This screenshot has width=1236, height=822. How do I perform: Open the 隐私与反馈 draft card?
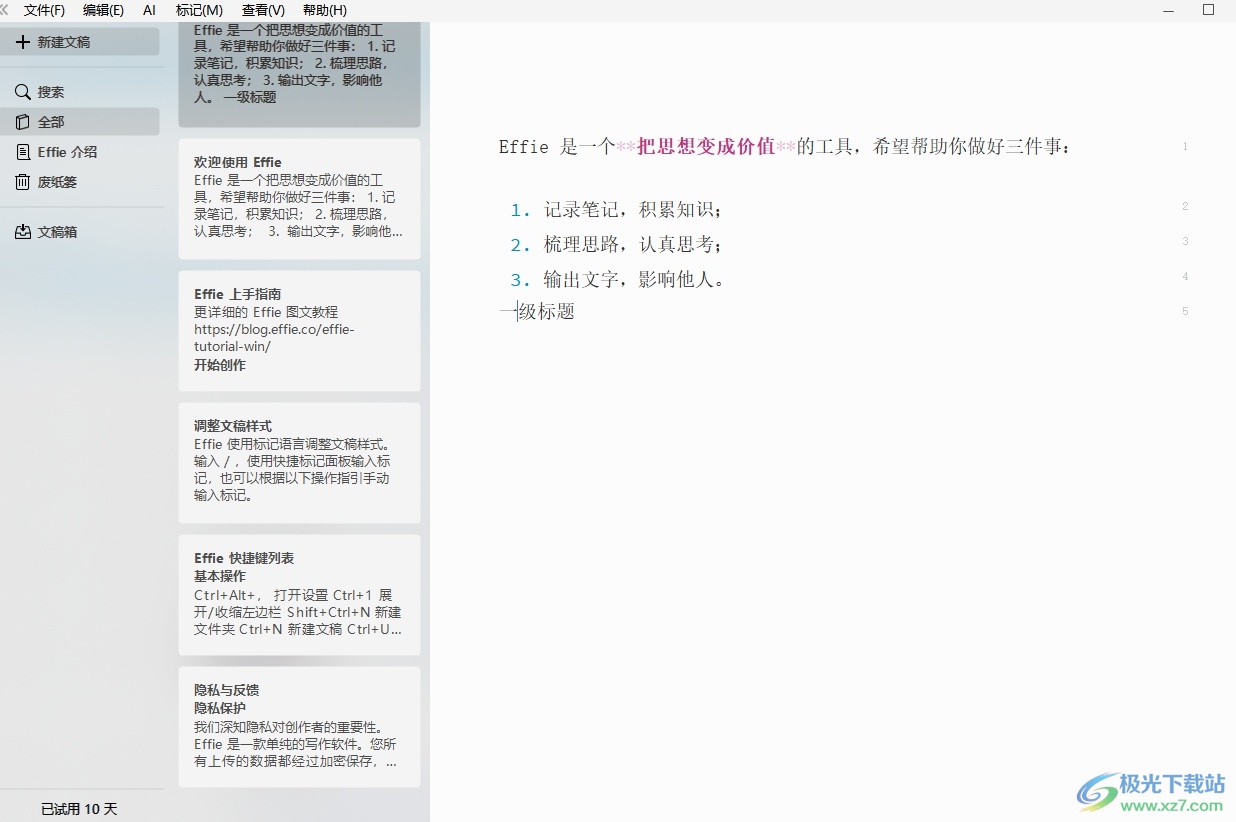pyautogui.click(x=299, y=727)
